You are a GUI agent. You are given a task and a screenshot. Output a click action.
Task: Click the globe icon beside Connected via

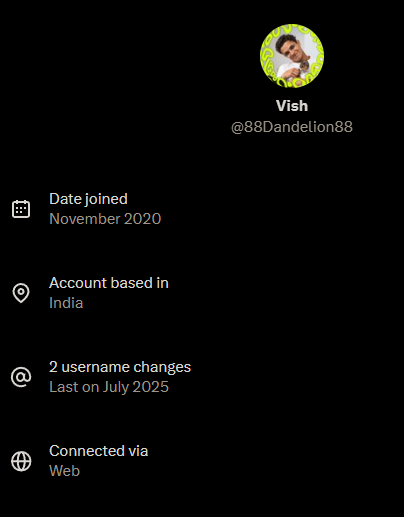coord(21,461)
